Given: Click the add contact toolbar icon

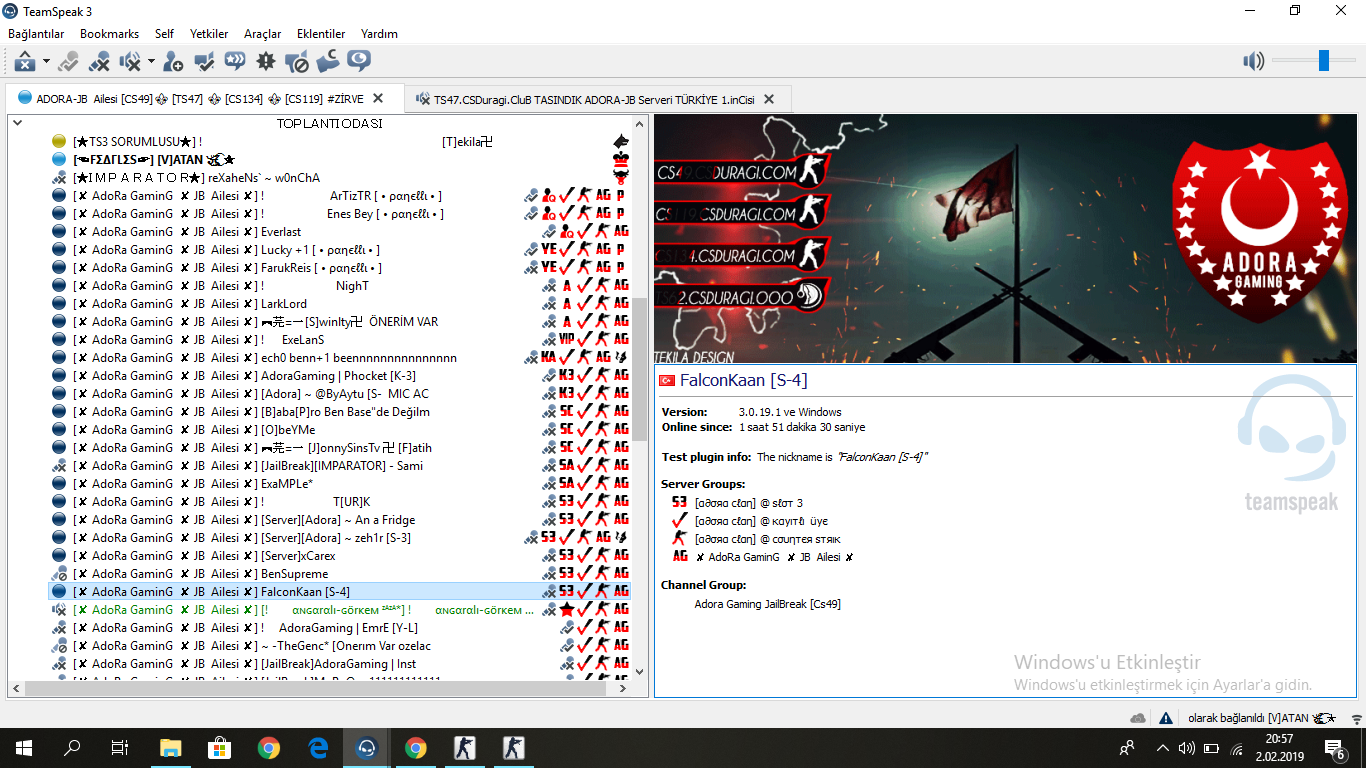Looking at the screenshot, I should pyautogui.click(x=173, y=62).
